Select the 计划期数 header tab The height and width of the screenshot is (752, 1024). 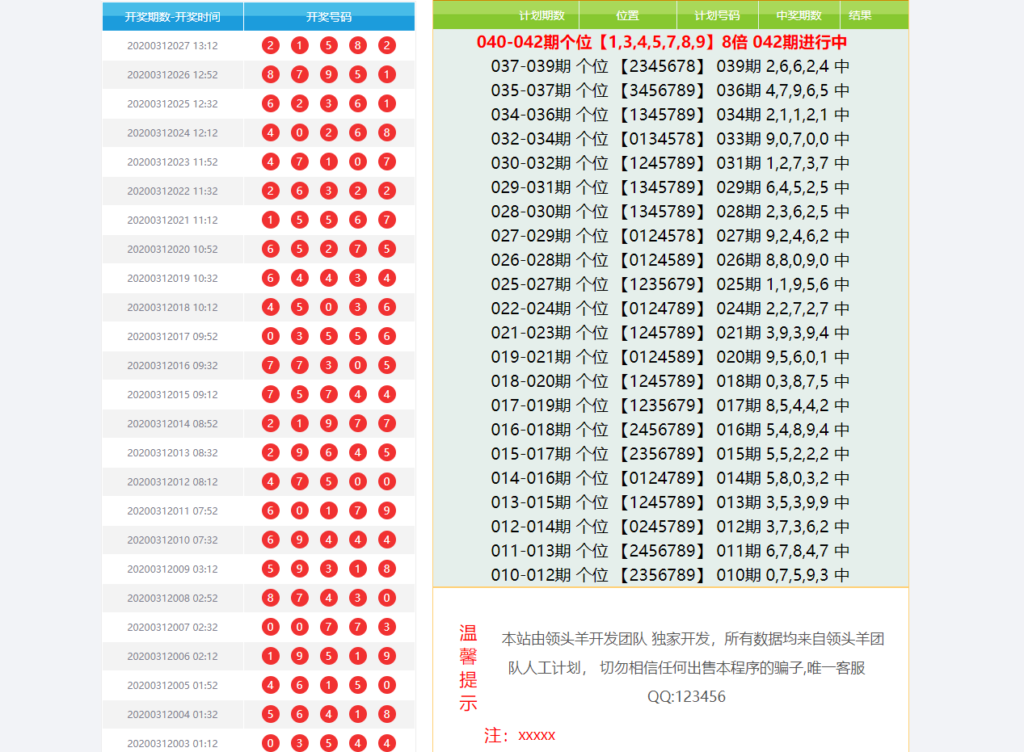click(x=542, y=16)
